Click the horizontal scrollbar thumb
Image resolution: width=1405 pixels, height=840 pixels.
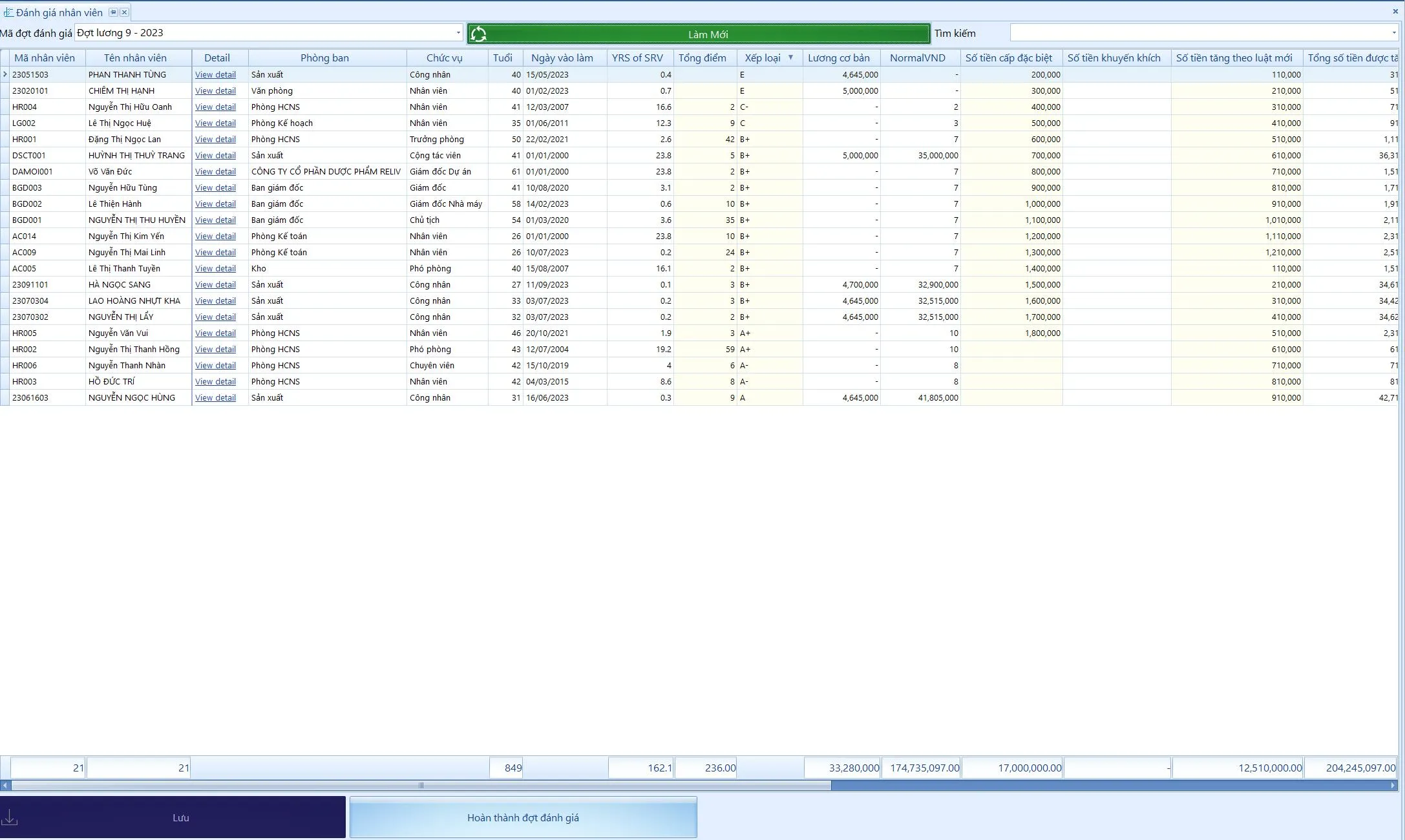coord(421,786)
